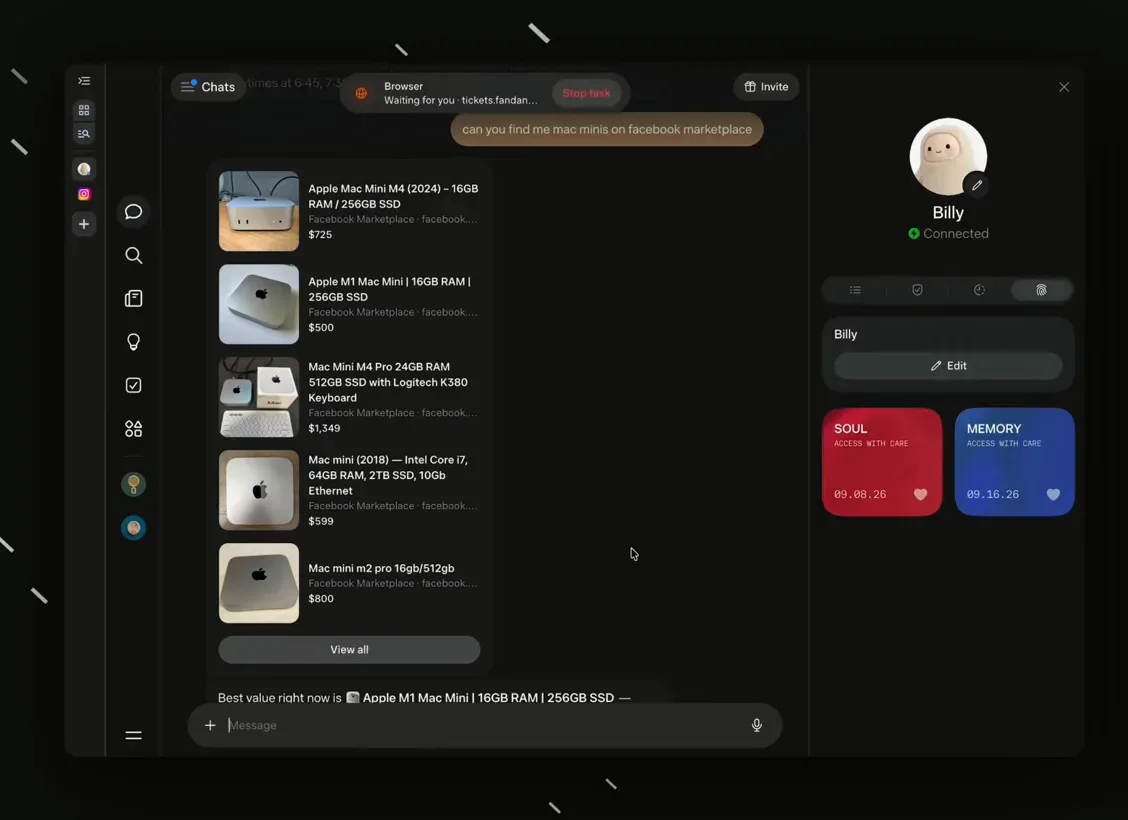Click the plus attachment icon in message bar
This screenshot has height=820, width=1128.
(x=210, y=725)
